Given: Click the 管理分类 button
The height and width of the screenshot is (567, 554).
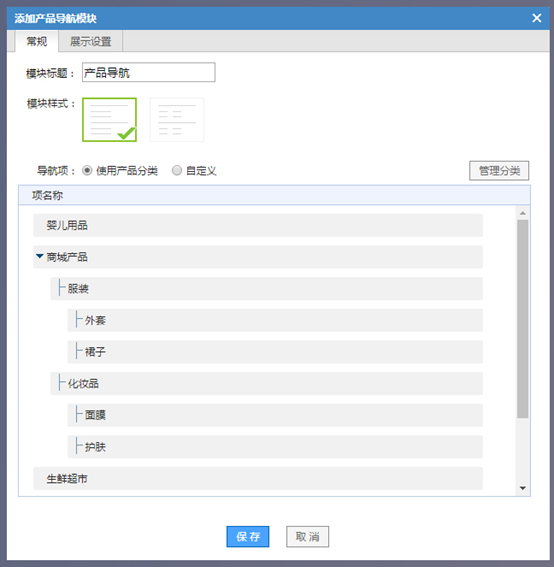Looking at the screenshot, I should tap(499, 171).
